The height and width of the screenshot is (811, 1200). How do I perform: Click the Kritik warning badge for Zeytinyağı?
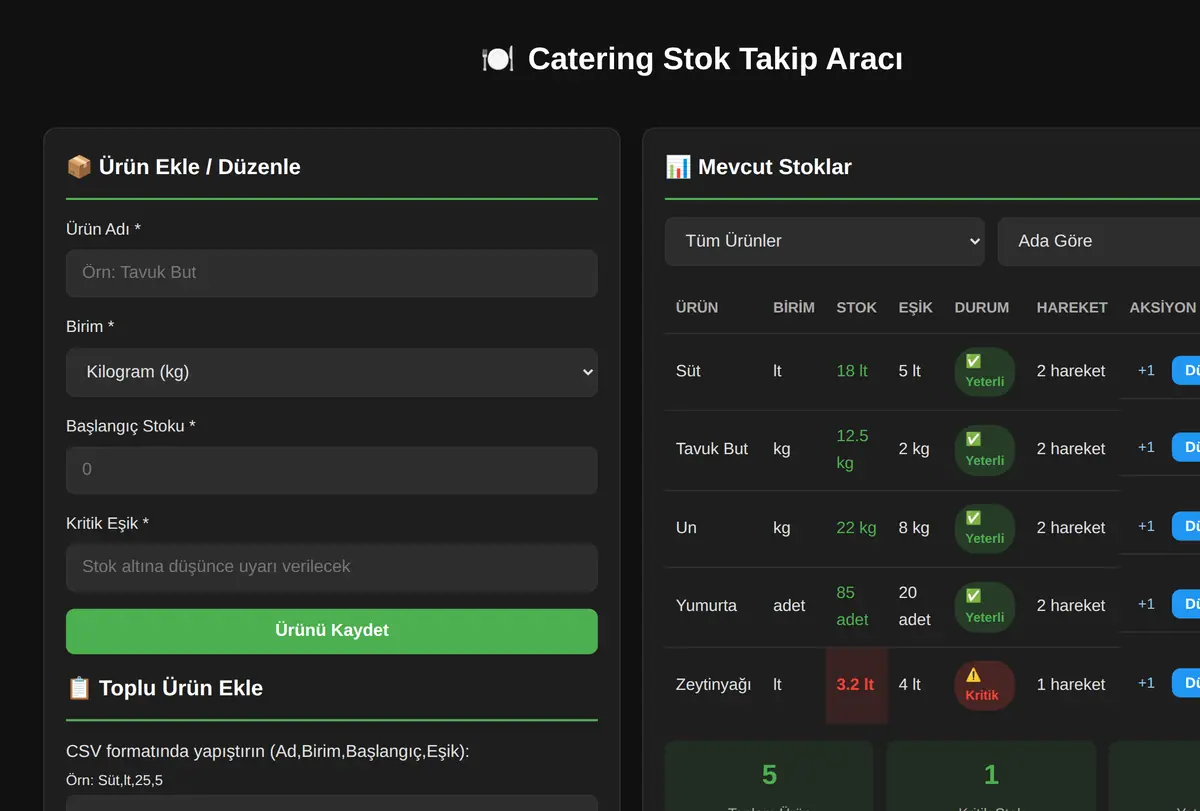pyautogui.click(x=985, y=685)
